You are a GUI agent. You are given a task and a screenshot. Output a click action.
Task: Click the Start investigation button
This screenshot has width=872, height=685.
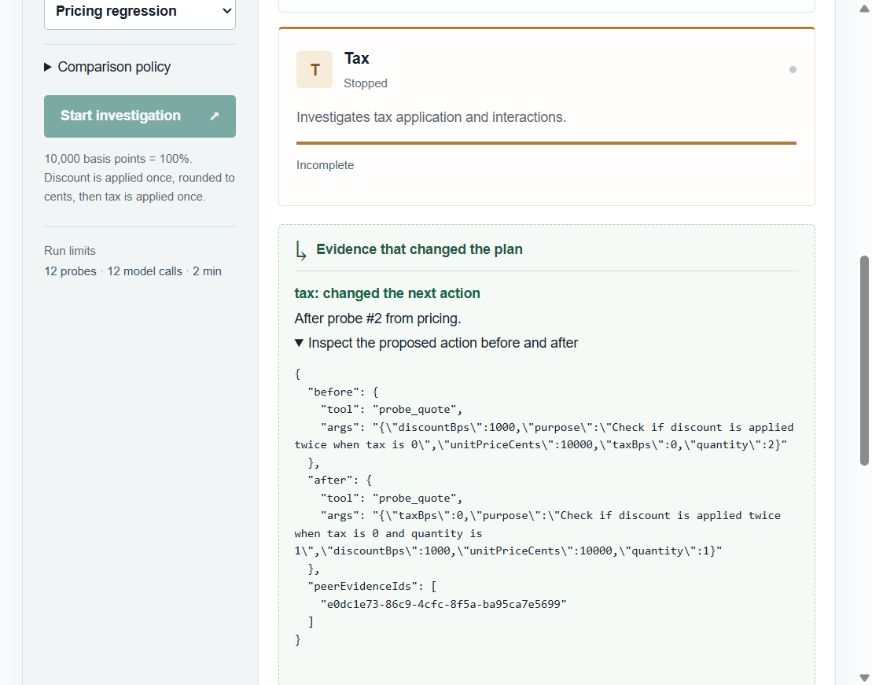140,116
